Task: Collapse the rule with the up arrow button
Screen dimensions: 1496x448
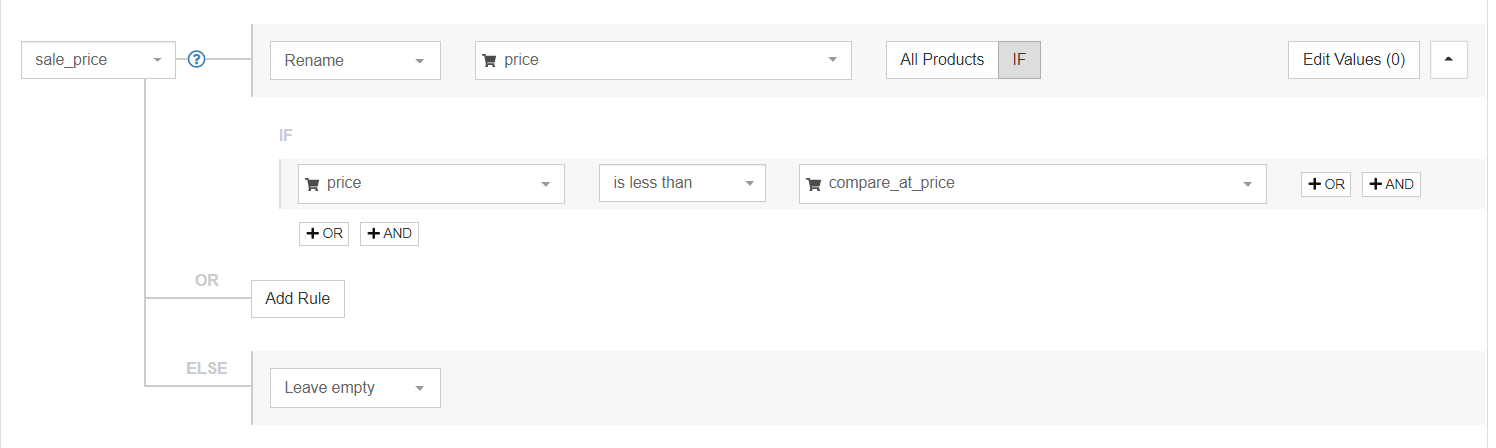Action: 1449,60
